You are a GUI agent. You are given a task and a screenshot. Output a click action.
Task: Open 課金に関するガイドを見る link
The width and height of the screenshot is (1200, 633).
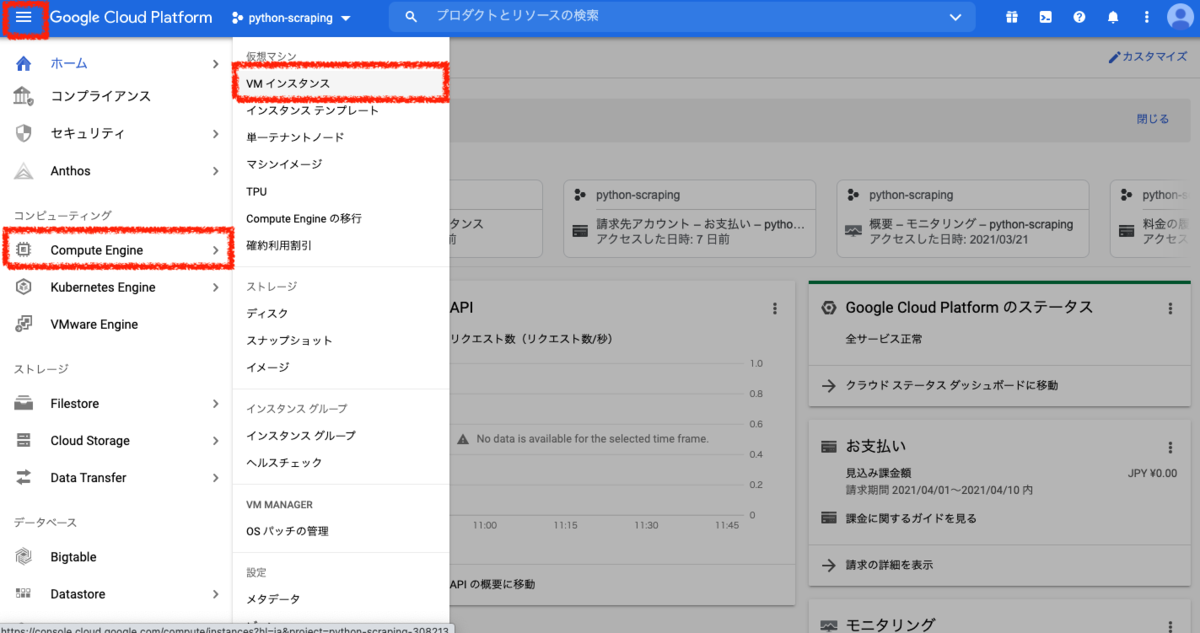911,519
